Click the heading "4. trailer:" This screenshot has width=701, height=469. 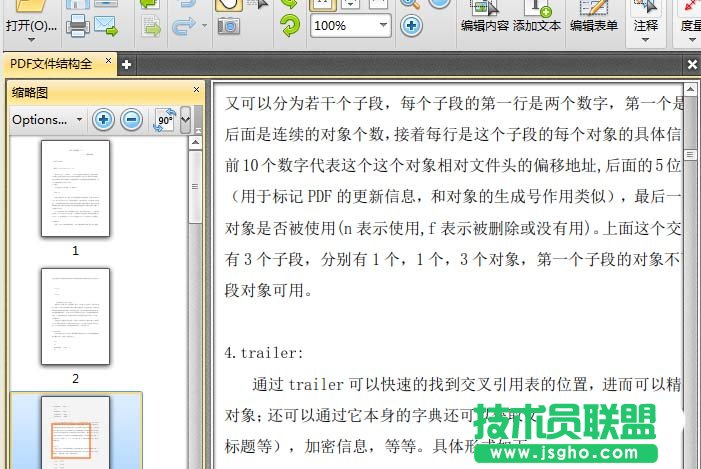tap(264, 353)
